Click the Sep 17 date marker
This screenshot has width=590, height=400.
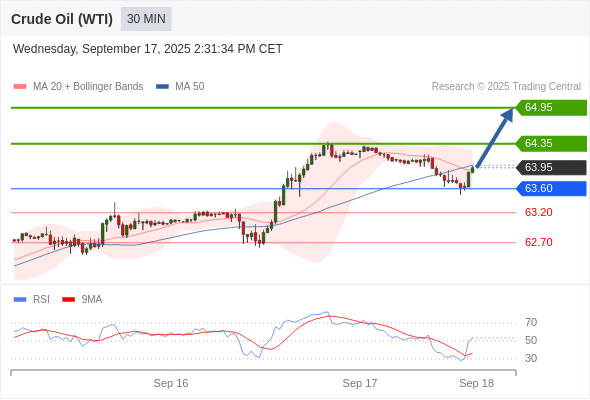[360, 383]
